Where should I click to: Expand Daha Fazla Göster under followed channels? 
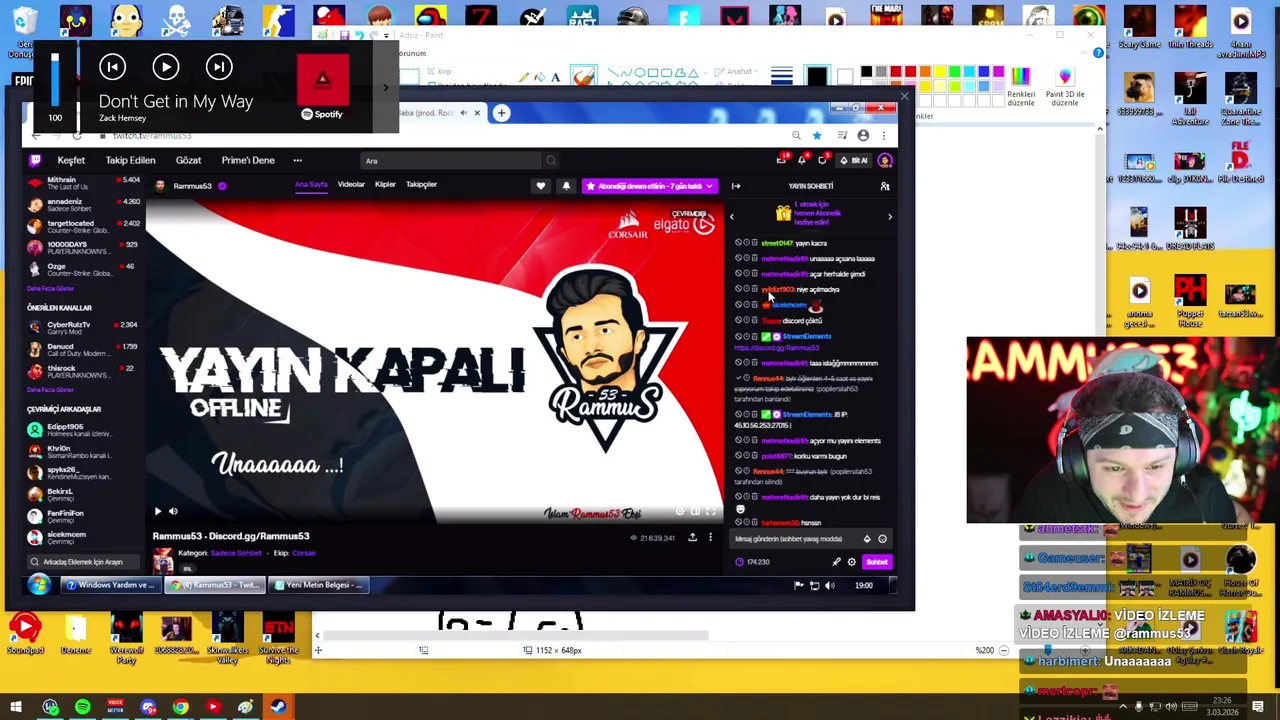(51, 288)
